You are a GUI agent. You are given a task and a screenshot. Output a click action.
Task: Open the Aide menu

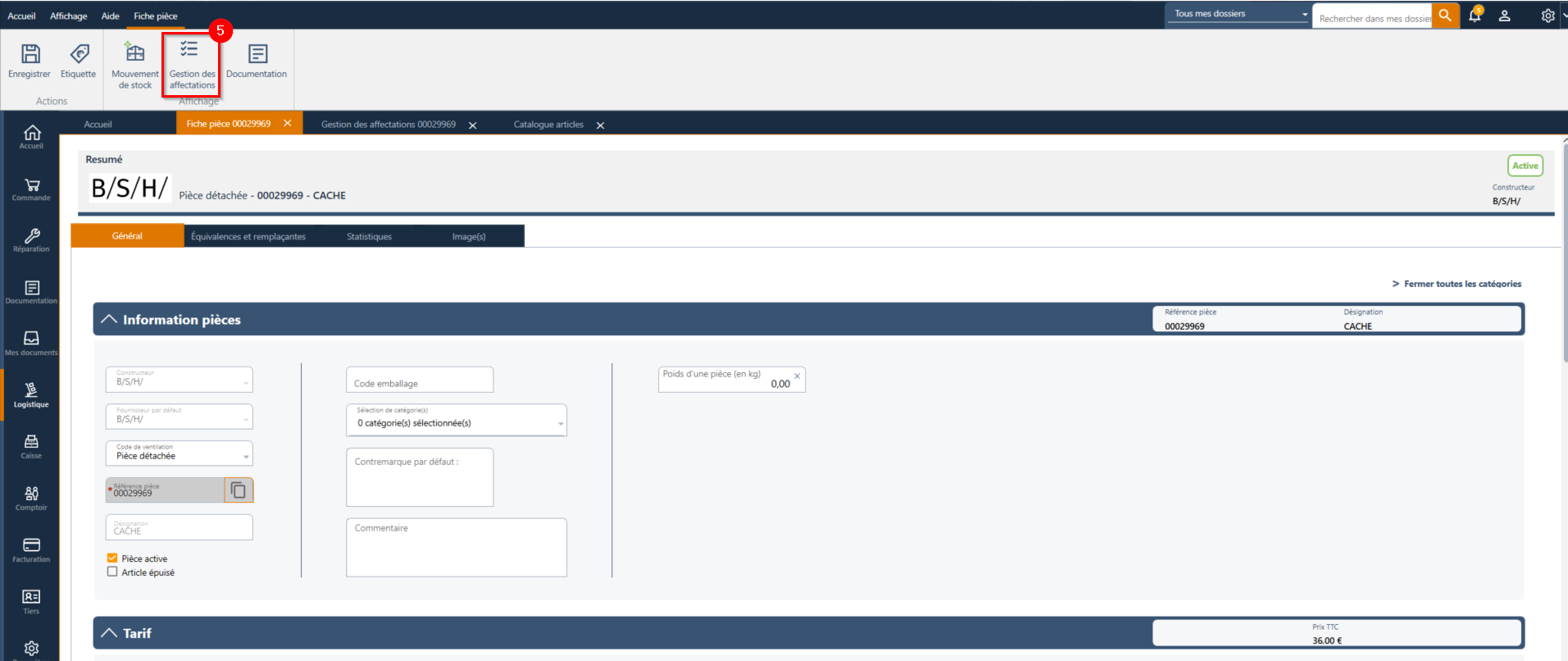click(111, 16)
